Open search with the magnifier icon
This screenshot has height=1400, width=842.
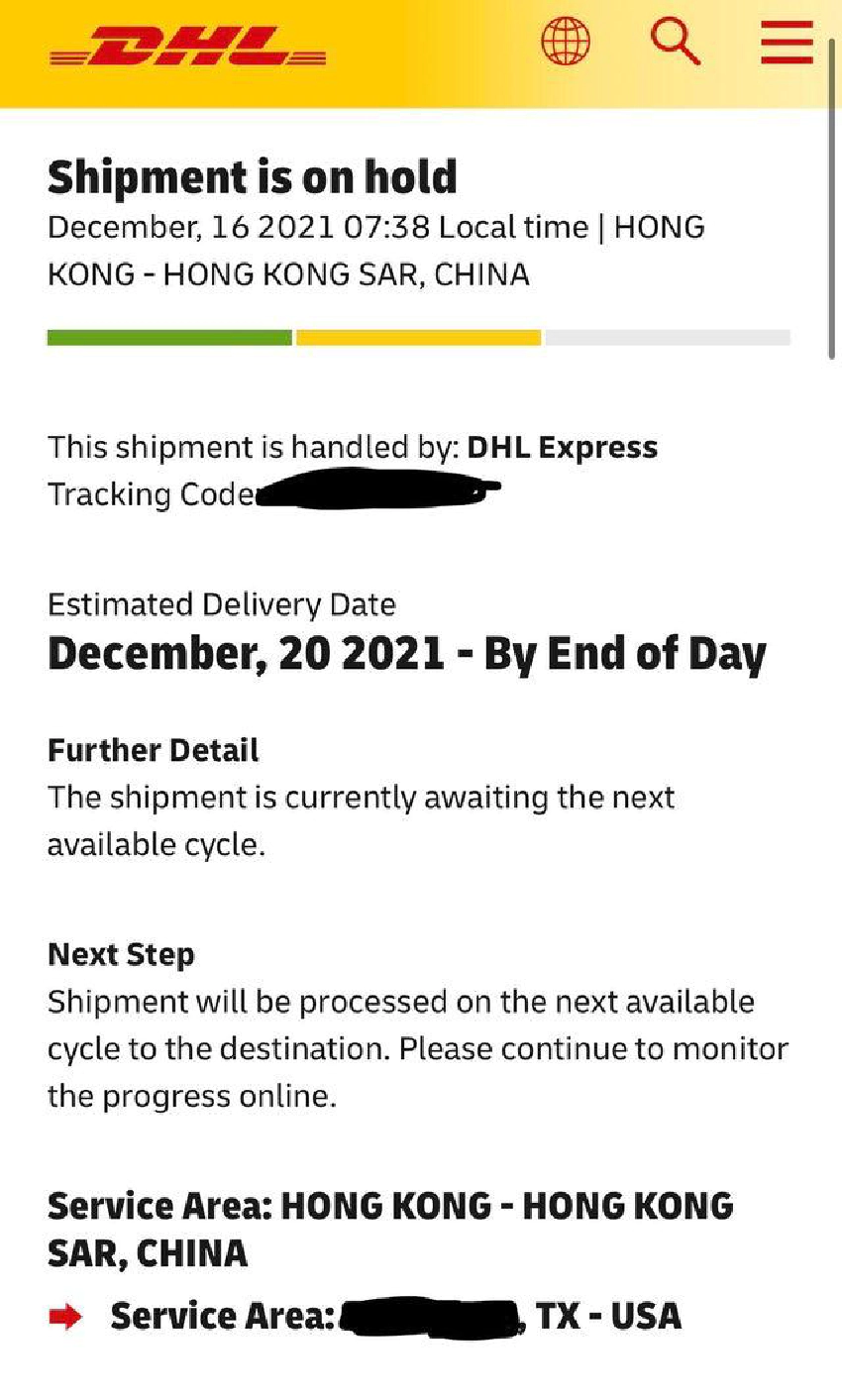675,42
